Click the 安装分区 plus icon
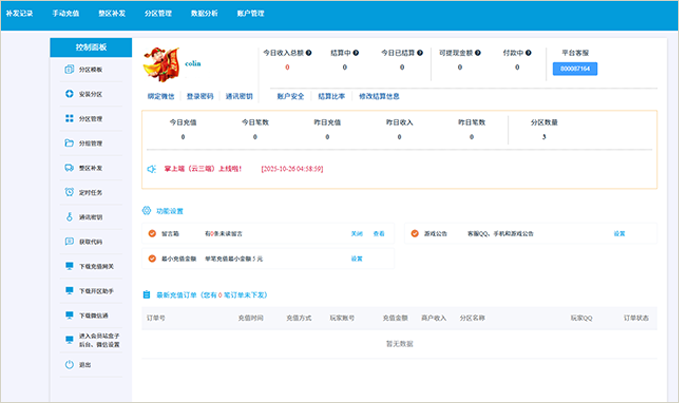 click(x=69, y=94)
